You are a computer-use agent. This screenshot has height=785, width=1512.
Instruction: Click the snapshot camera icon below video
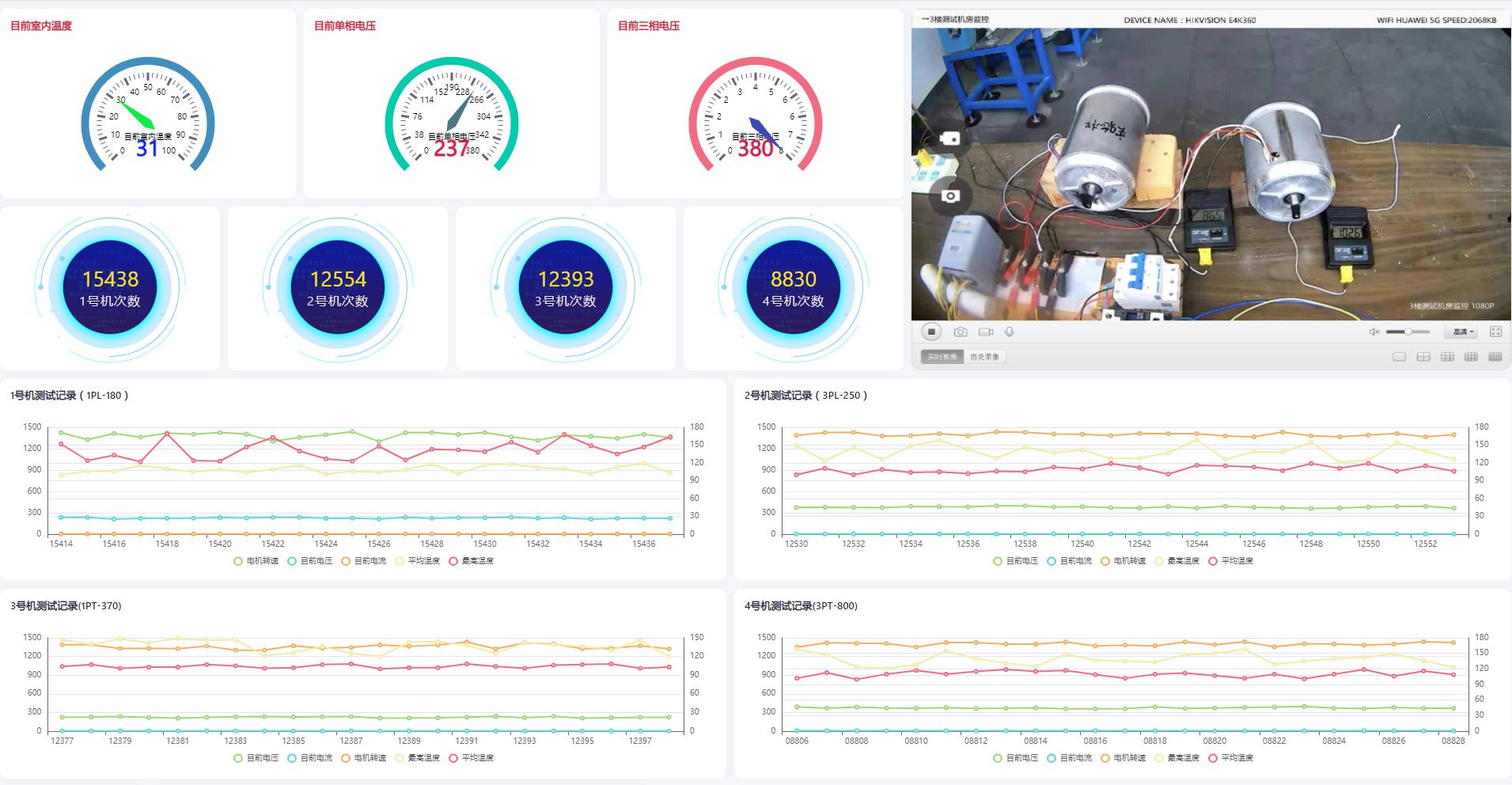coord(960,332)
